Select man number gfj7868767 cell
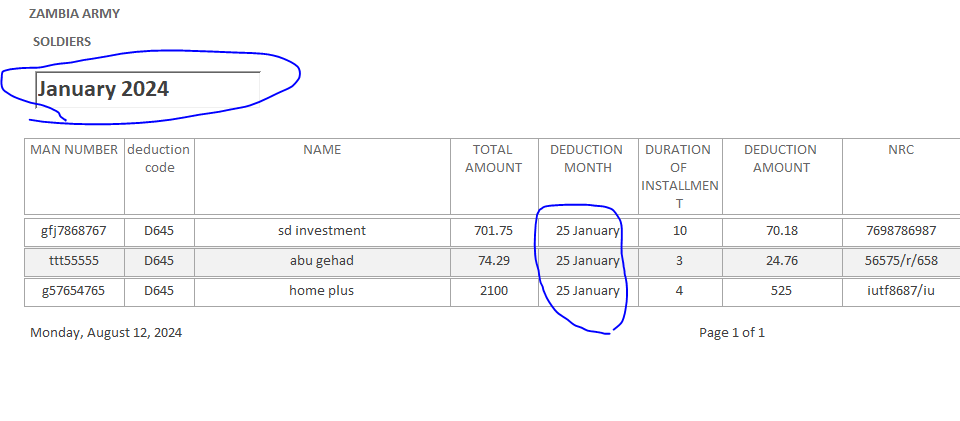 point(74,231)
